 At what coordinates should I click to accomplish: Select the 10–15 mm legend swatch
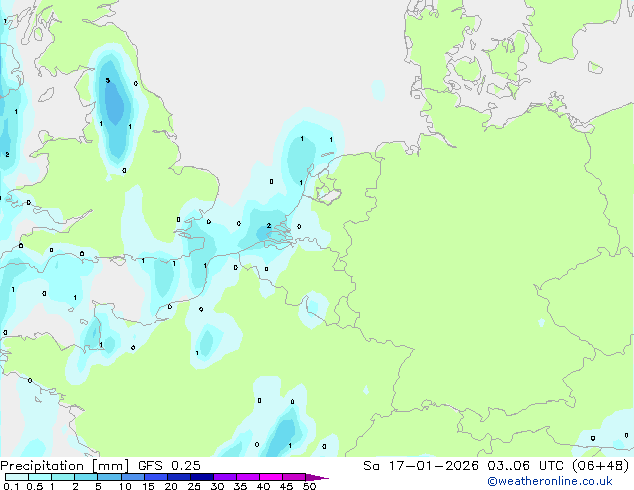133,477
